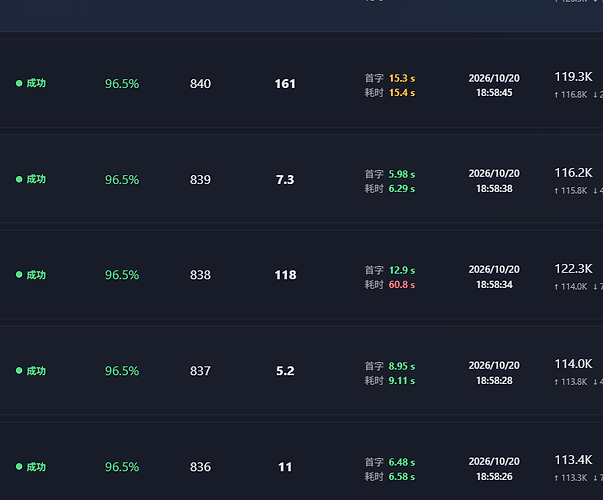Image resolution: width=603 pixels, height=500 pixels.
Task: Select the ID cell 840
Action: tap(200, 84)
